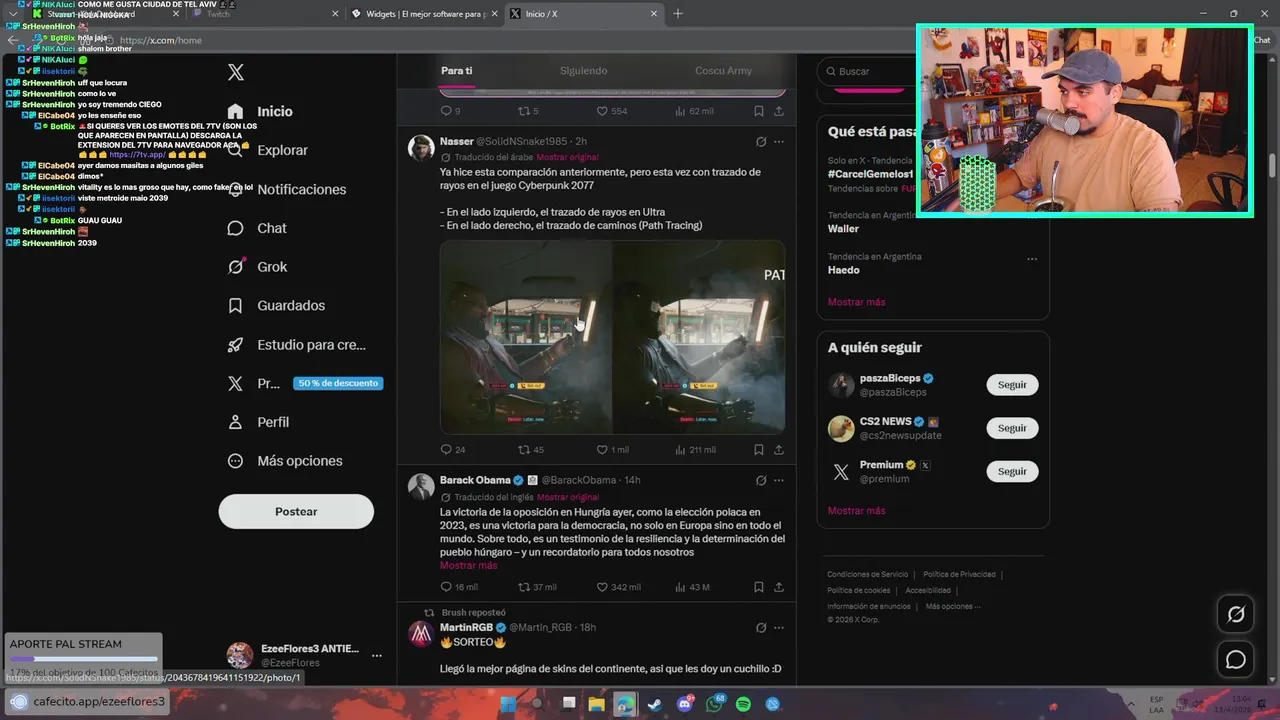Ask Grok about Nasser's tweet
The image size is (1280, 720).
761,142
